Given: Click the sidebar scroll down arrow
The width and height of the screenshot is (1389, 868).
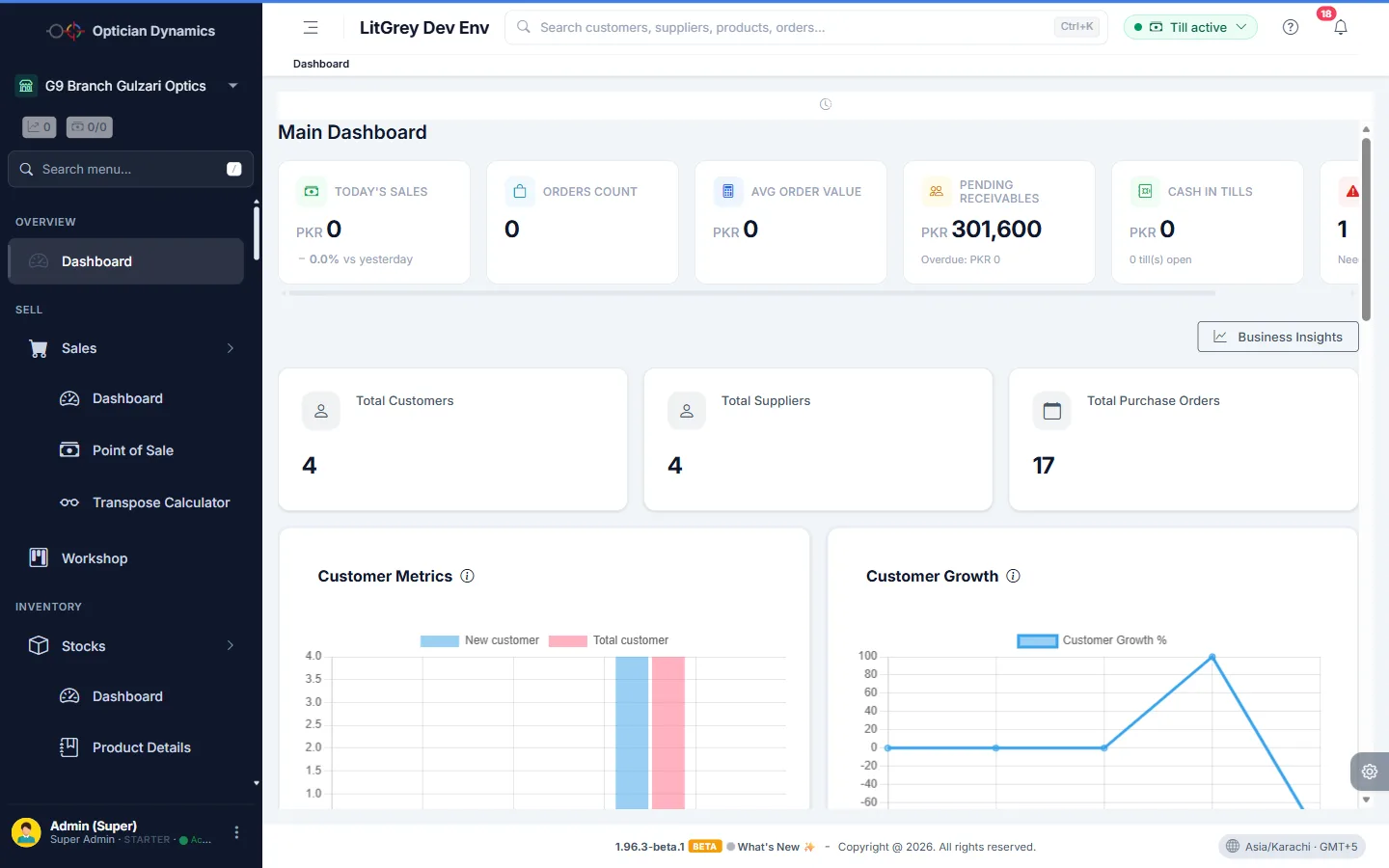Looking at the screenshot, I should (x=257, y=783).
